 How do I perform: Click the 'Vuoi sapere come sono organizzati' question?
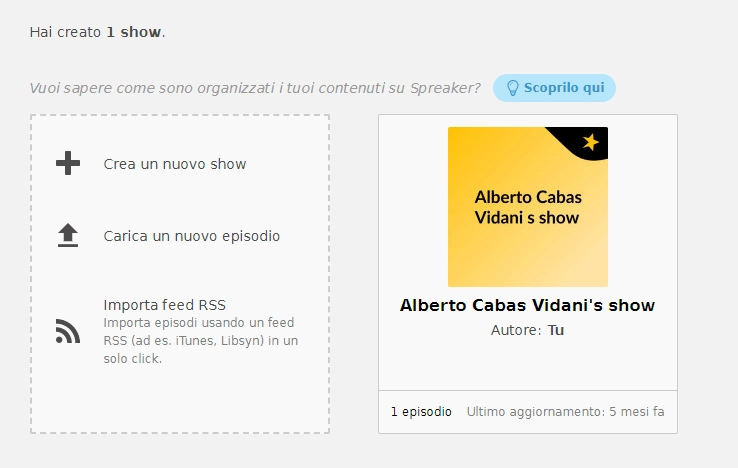click(x=255, y=88)
